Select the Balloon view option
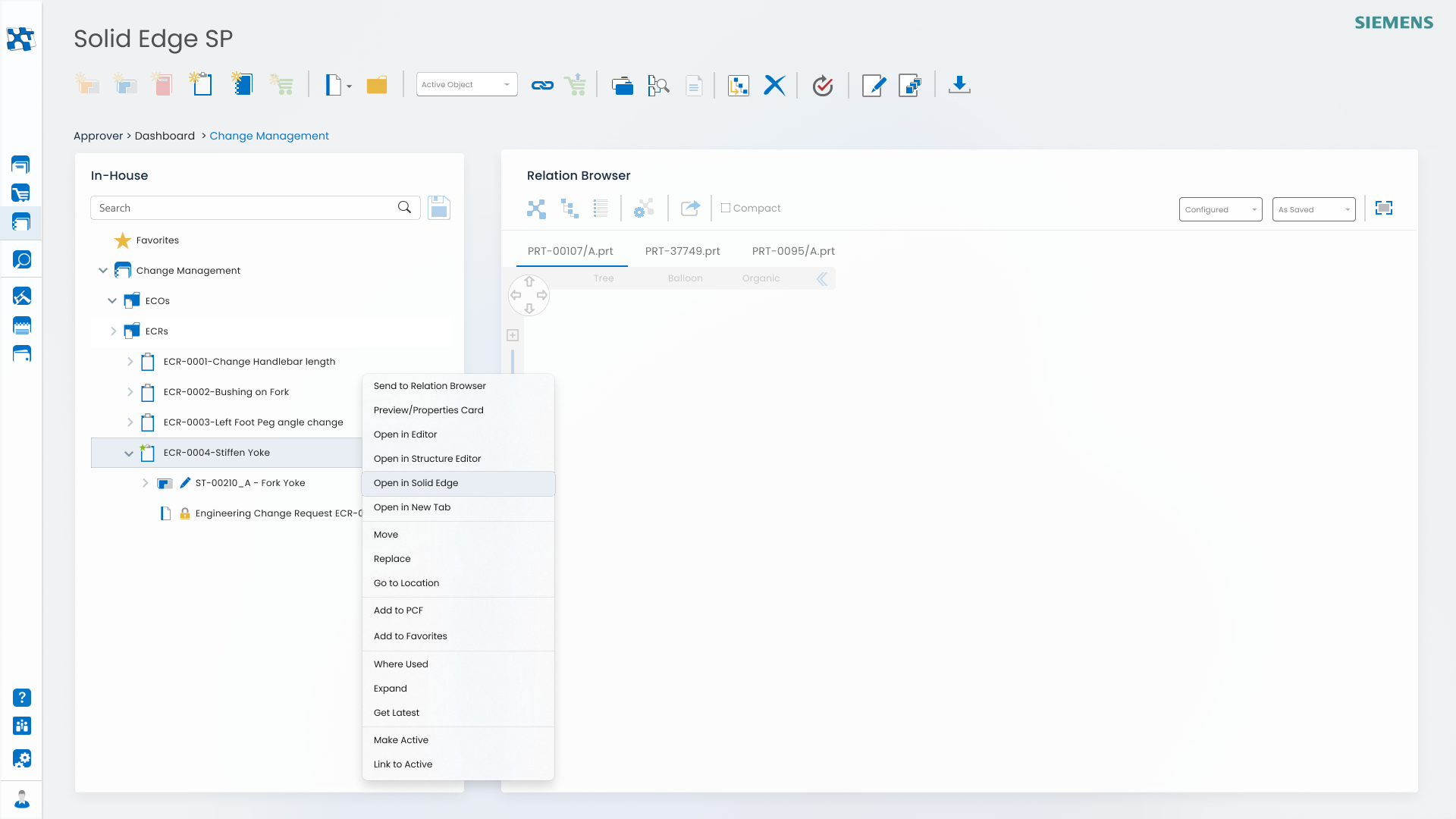1456x819 pixels. pyautogui.click(x=686, y=278)
